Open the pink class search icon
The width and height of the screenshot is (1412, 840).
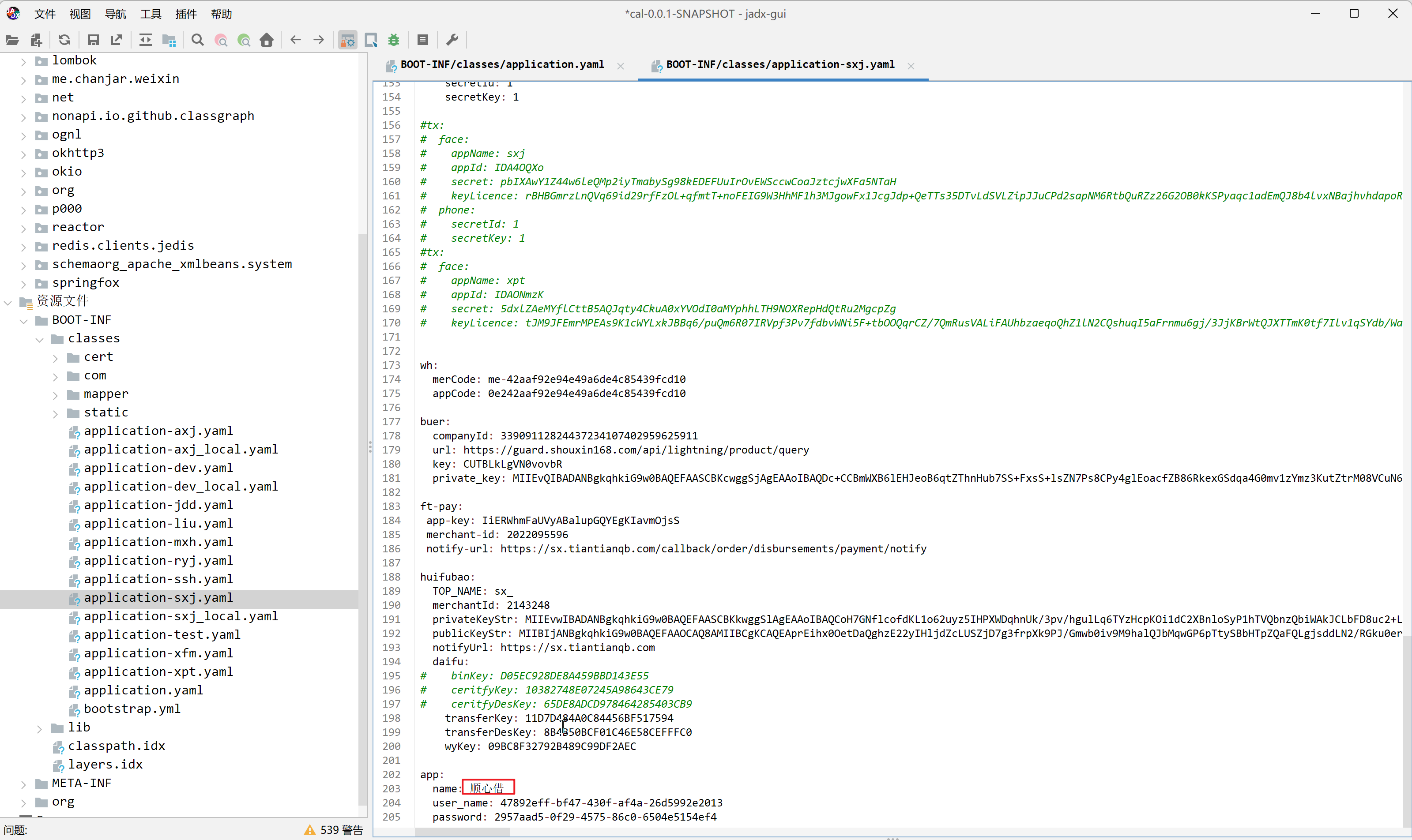[221, 40]
